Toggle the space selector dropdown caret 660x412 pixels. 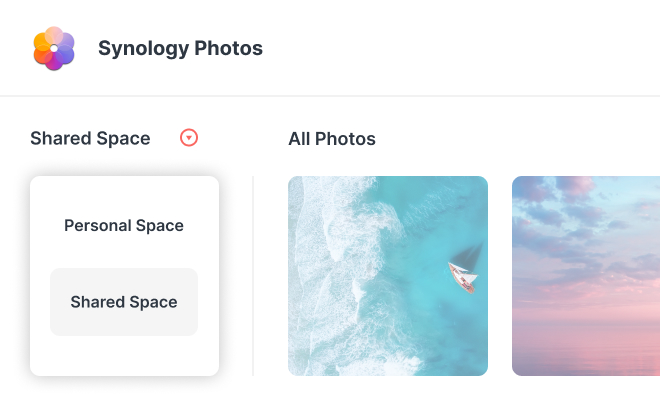coord(189,138)
